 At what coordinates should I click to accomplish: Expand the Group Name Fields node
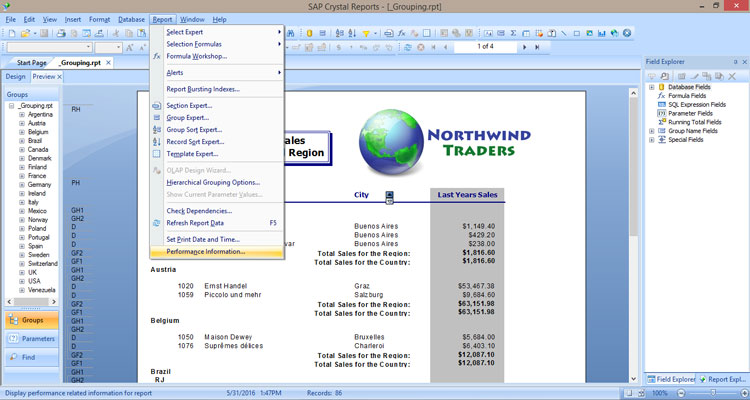pos(651,131)
